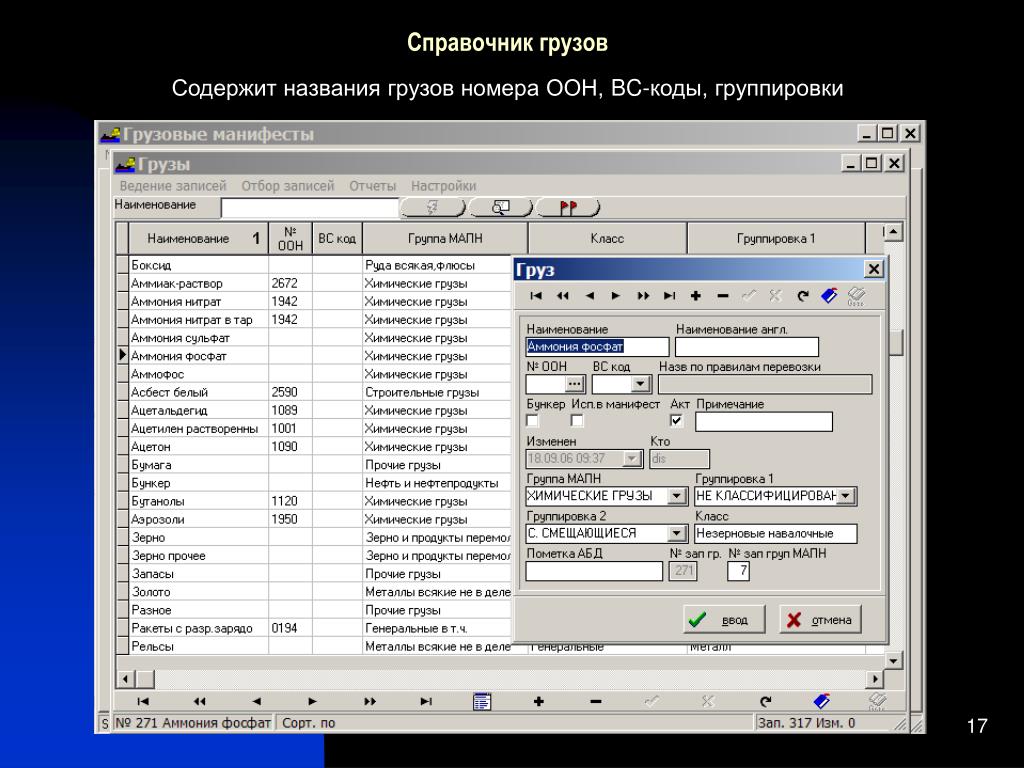Click the Группировка 1 column header
The image size is (1024, 768).
pyautogui.click(x=776, y=238)
